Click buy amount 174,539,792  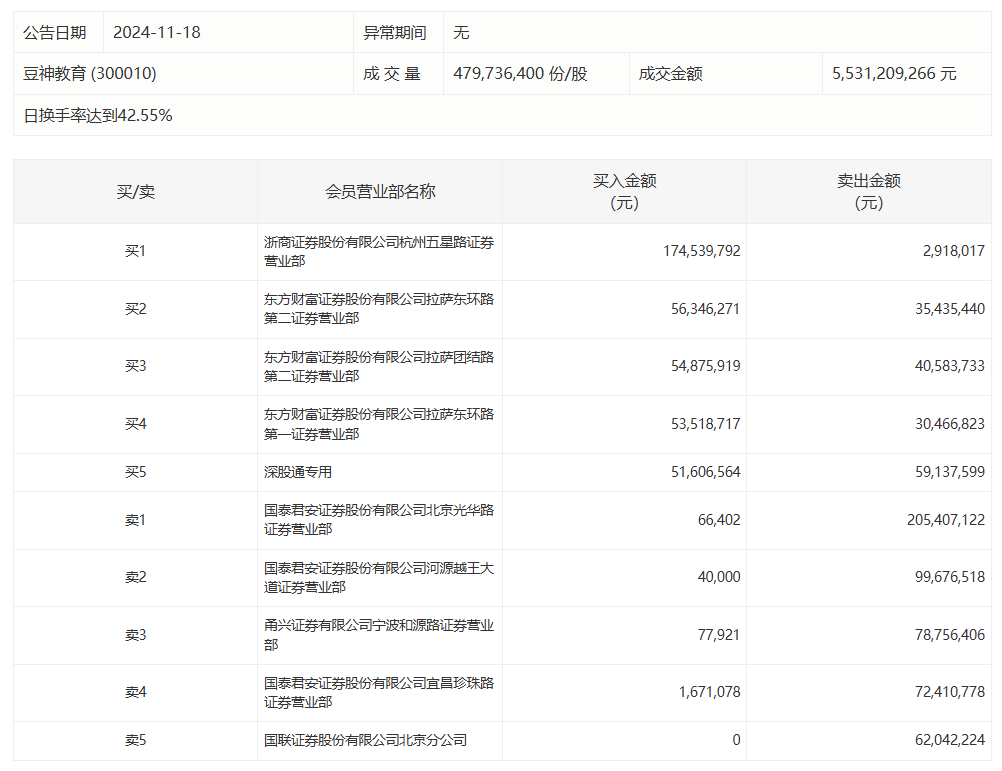point(702,251)
